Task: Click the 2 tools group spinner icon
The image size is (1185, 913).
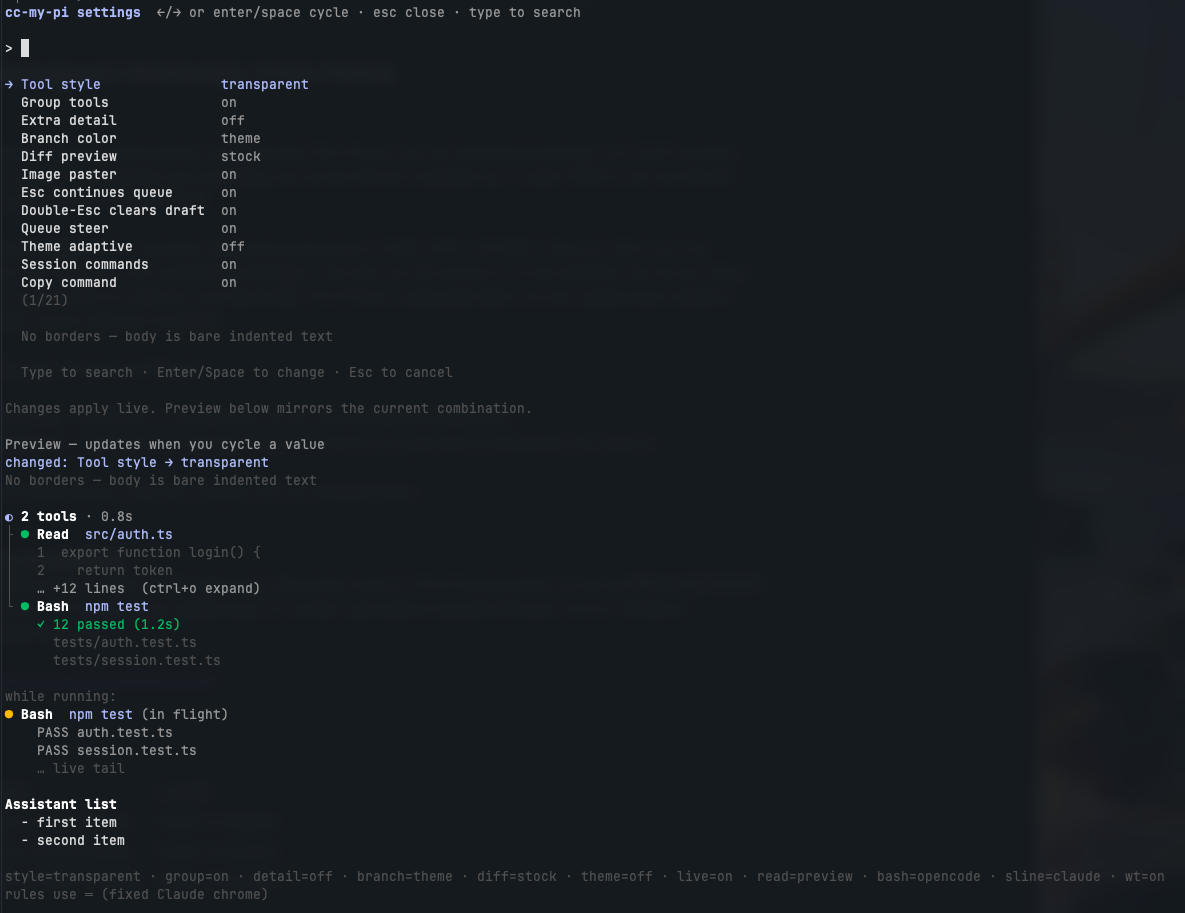Action: (x=9, y=518)
